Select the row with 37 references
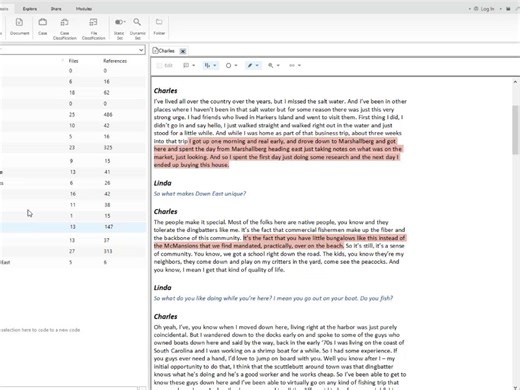 [x=73, y=240]
